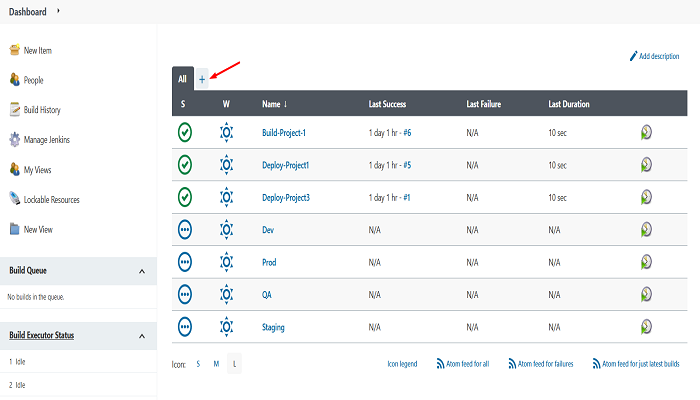Click not-built status icon for Dev
The width and height of the screenshot is (700, 400).
(185, 229)
